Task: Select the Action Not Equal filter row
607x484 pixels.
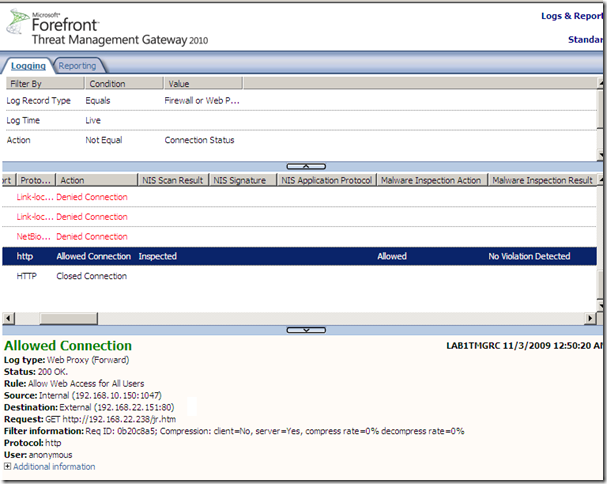Action: click(300, 140)
